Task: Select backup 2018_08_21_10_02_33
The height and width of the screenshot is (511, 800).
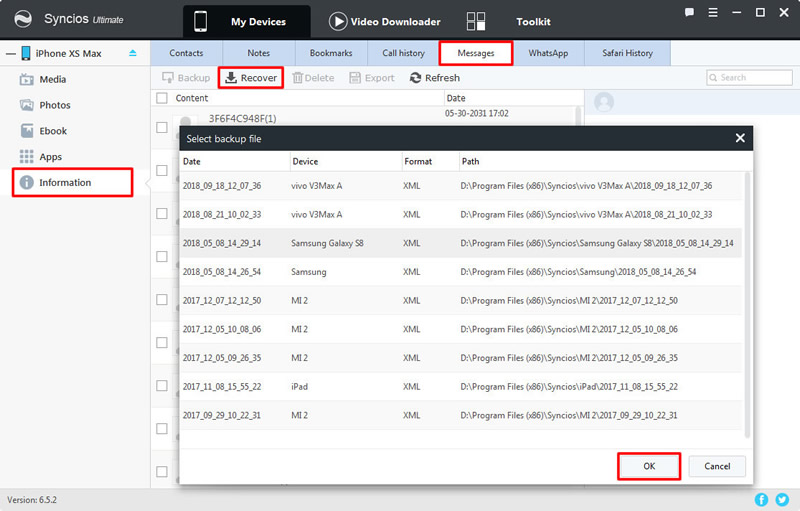Action: (461, 214)
